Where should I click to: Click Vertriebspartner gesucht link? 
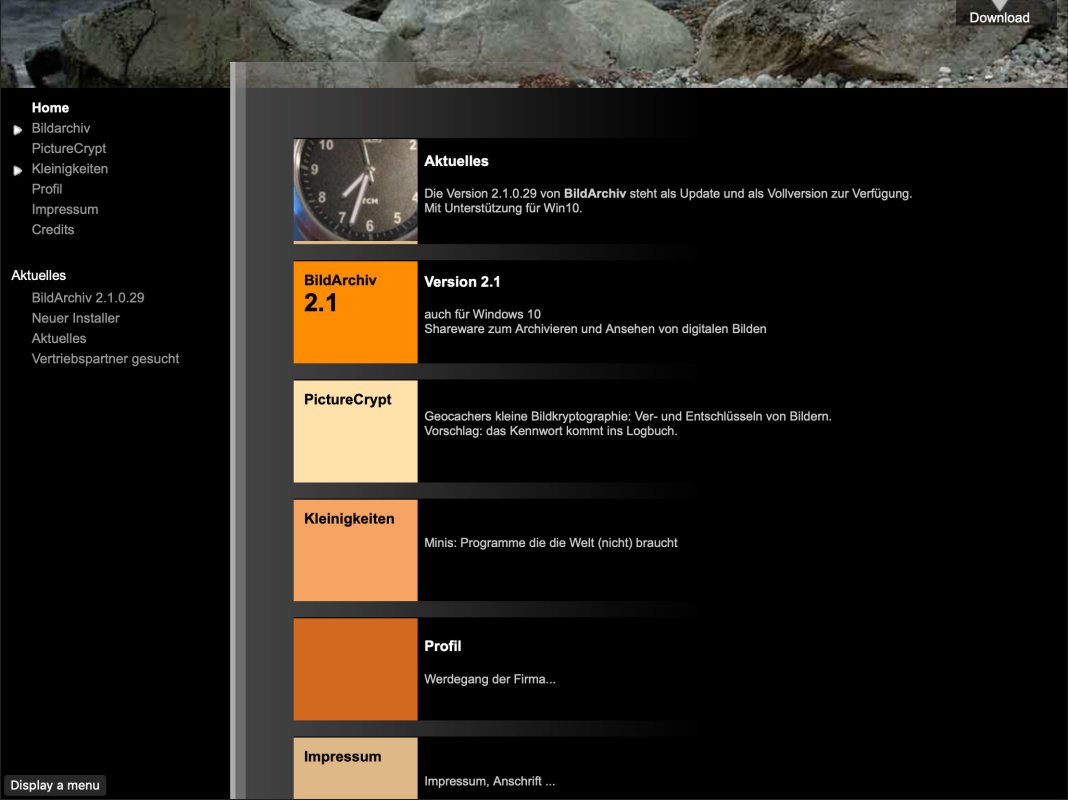click(x=105, y=359)
